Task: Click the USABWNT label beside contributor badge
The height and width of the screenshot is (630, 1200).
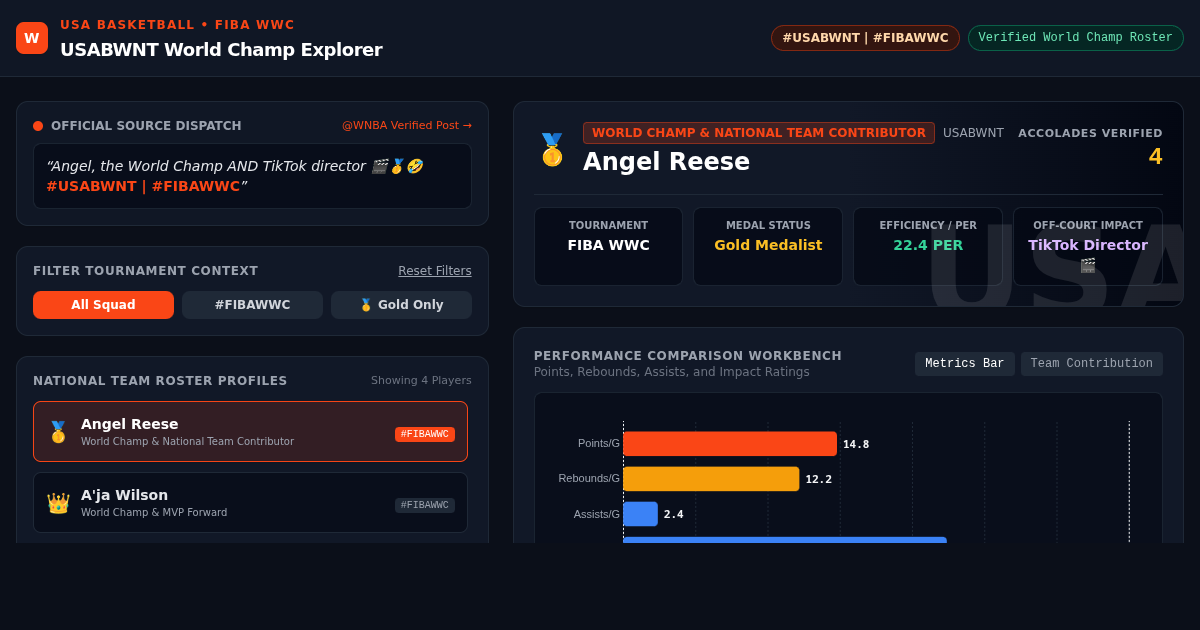Action: pos(973,133)
